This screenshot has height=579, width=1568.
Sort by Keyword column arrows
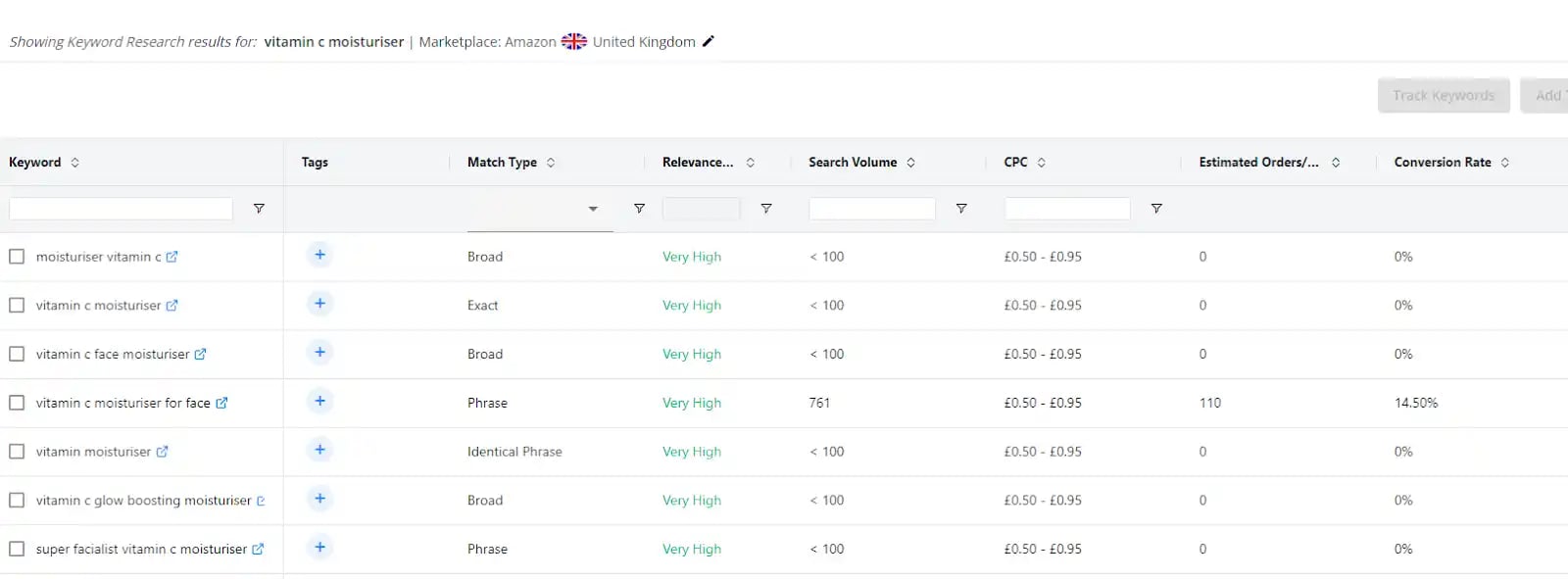click(75, 163)
